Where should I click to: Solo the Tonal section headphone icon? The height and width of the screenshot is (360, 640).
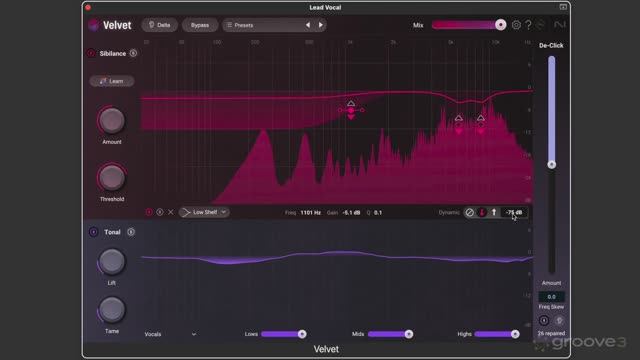tap(131, 232)
